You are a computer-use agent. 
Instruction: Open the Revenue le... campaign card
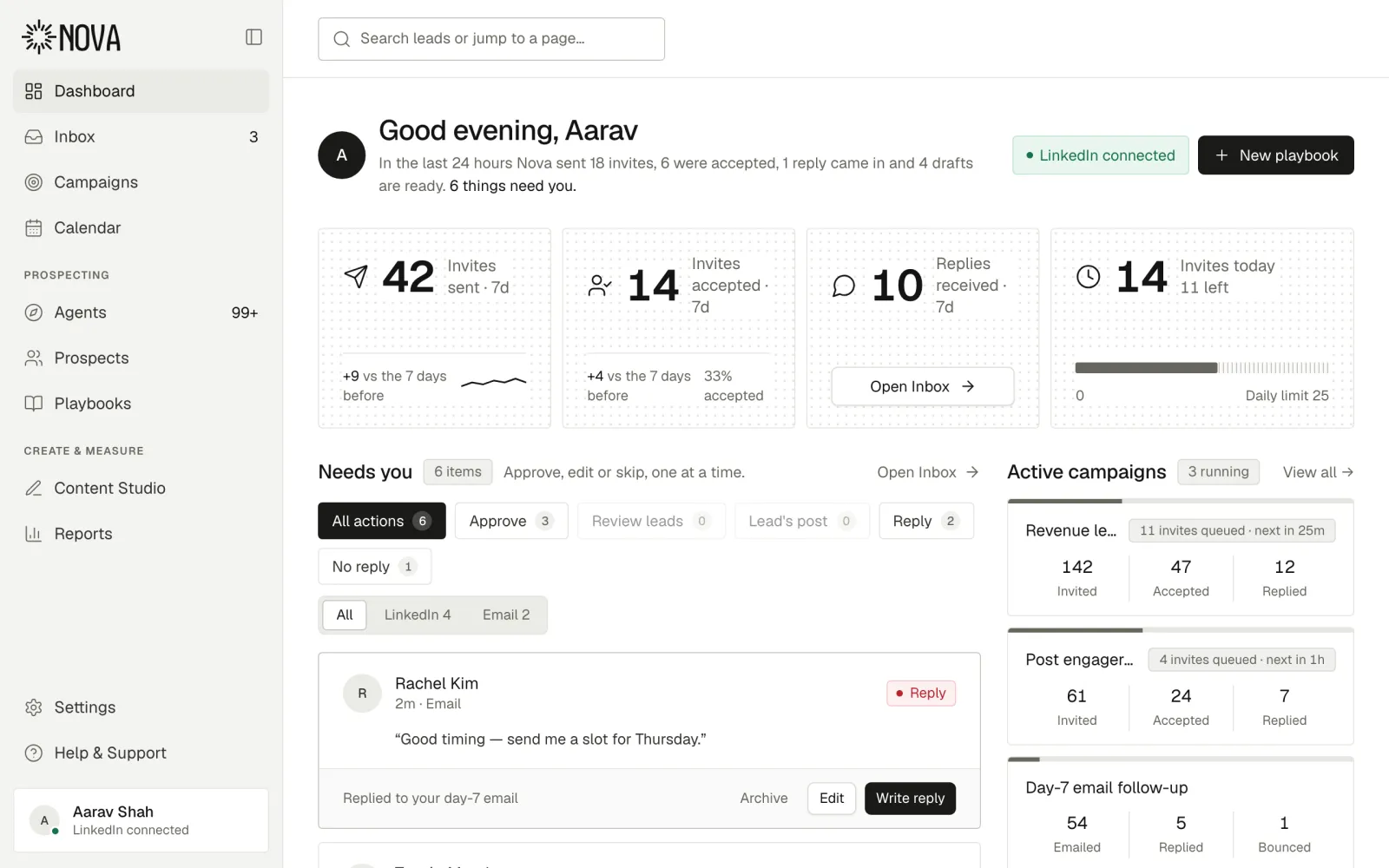click(x=1181, y=558)
